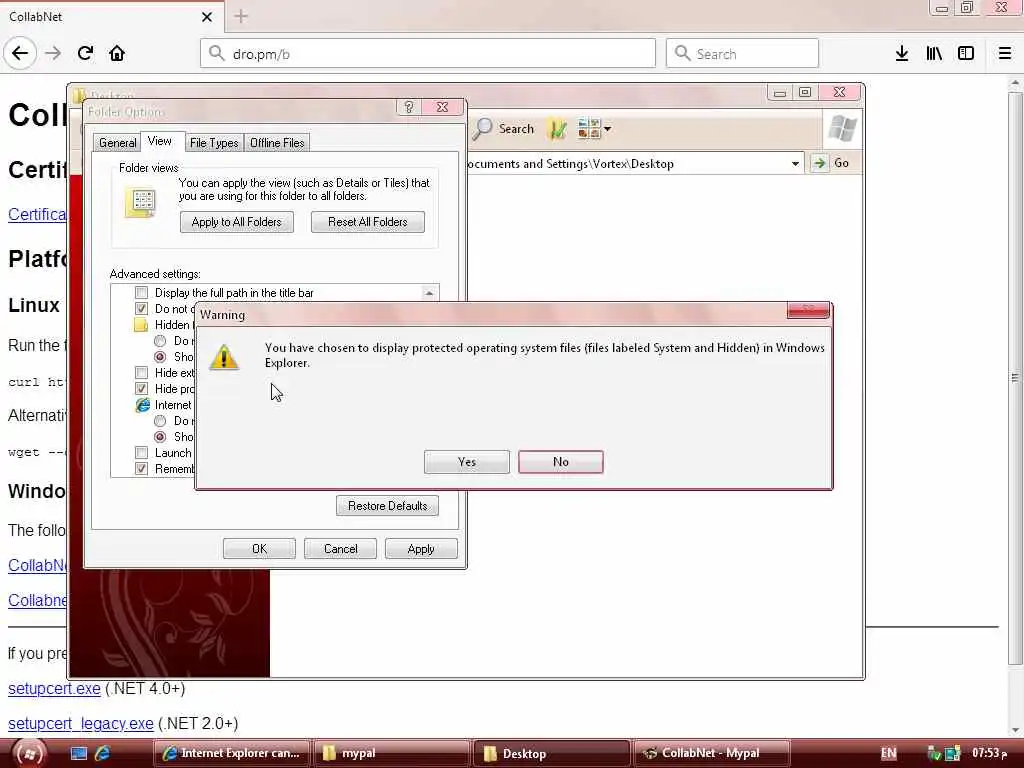1024x768 pixels.
Task: Switch to Internet Explorer cannot taskbar item
Action: click(x=231, y=754)
